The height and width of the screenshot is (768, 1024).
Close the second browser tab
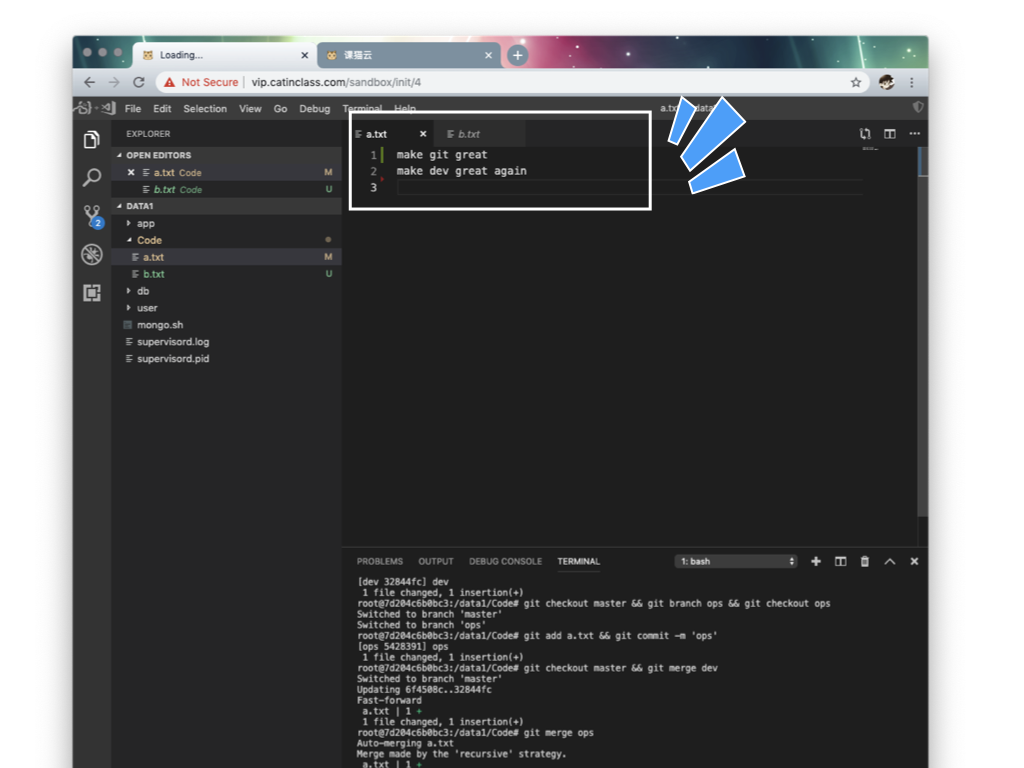488,56
